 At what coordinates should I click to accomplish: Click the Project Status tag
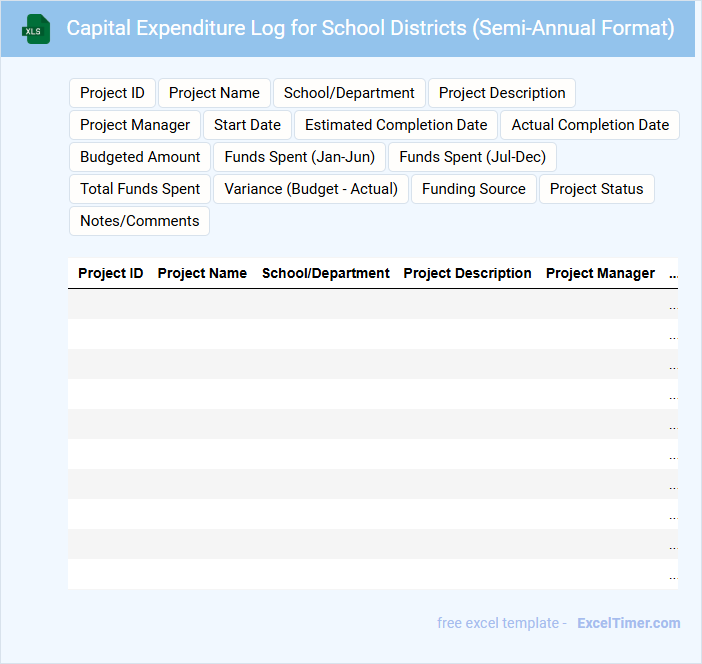pyautogui.click(x=597, y=189)
